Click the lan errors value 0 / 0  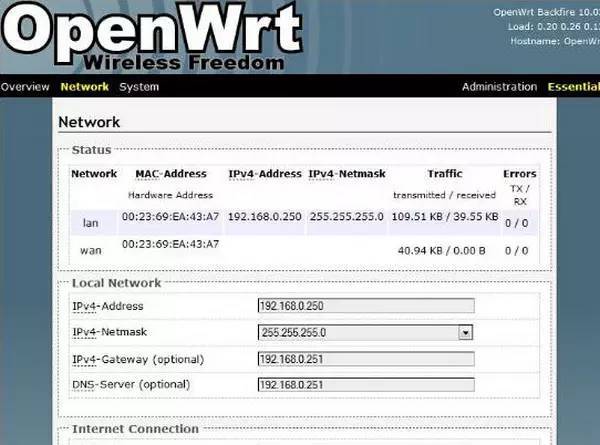point(517,223)
